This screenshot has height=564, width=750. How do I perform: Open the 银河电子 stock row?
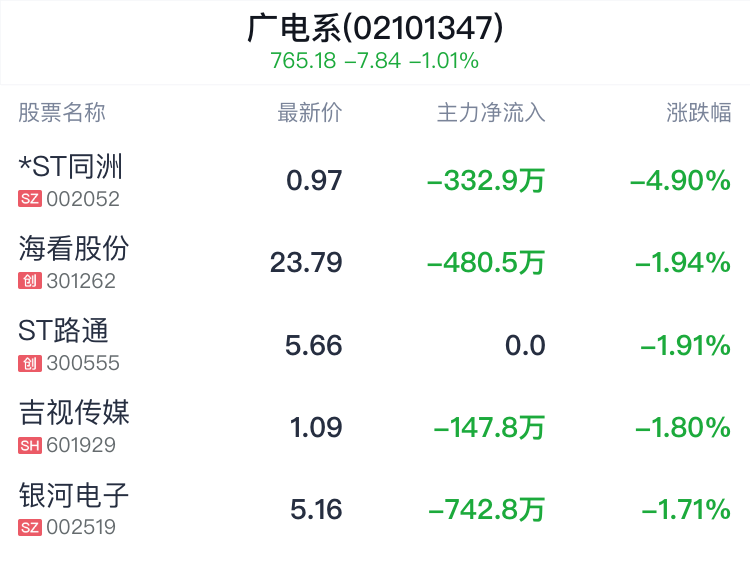[x=375, y=509]
